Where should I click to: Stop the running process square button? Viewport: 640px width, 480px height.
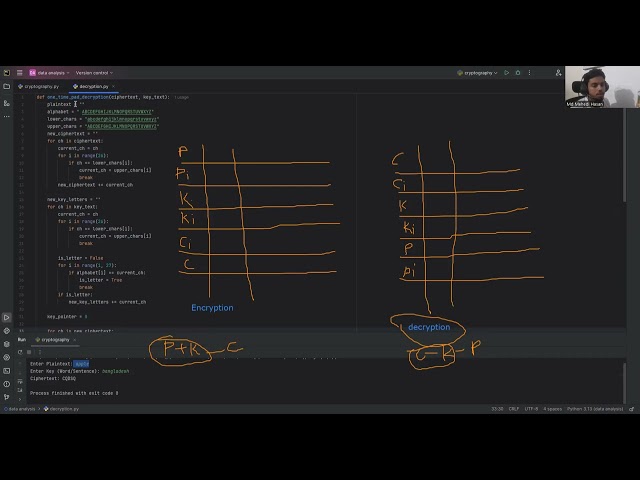[29, 352]
